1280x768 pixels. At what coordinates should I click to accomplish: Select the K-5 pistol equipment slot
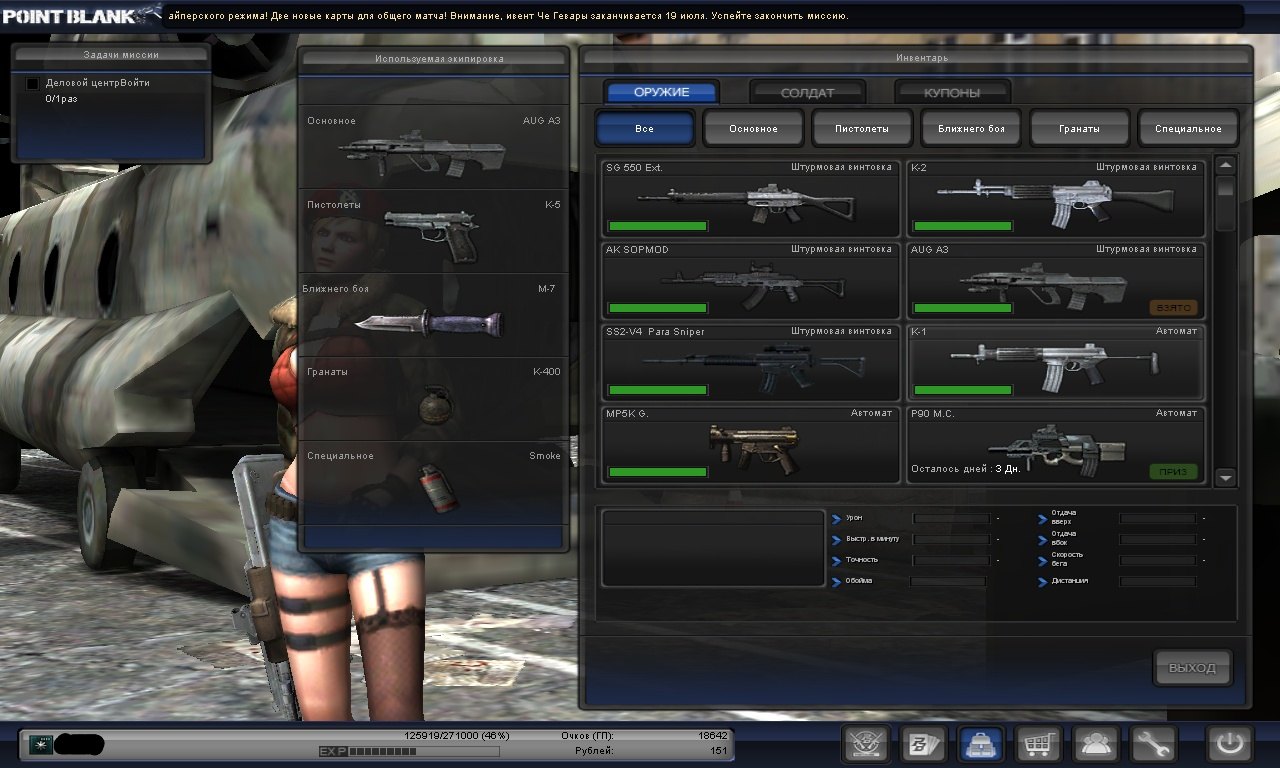(434, 232)
